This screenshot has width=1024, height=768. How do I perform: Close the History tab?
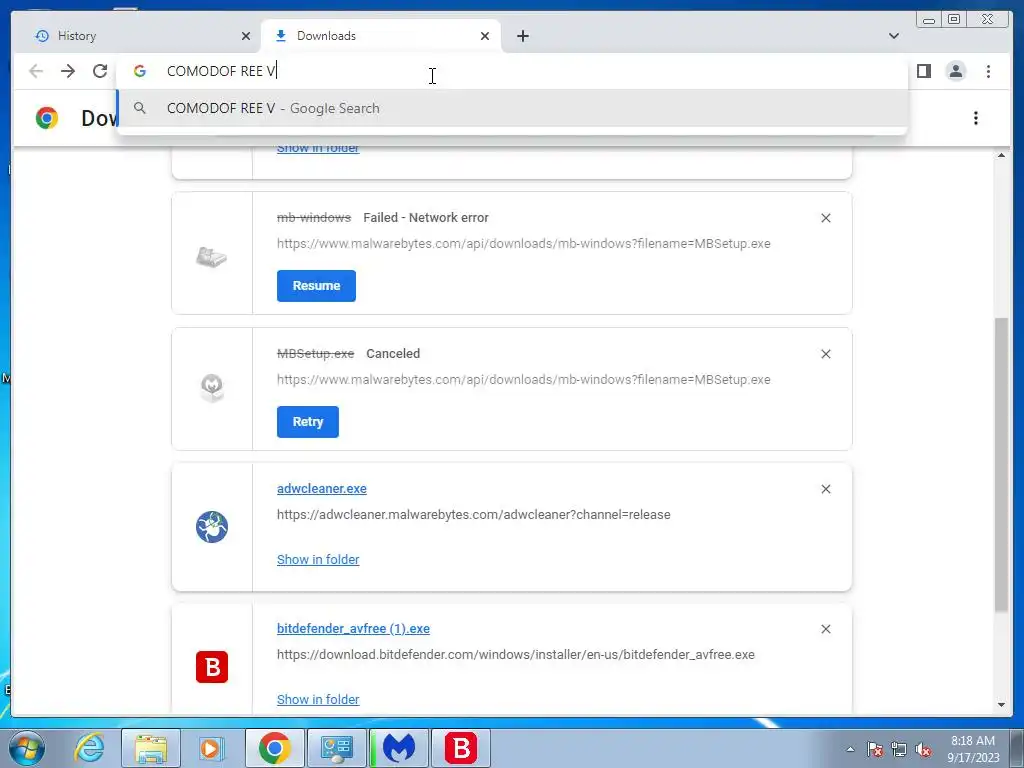coord(246,36)
